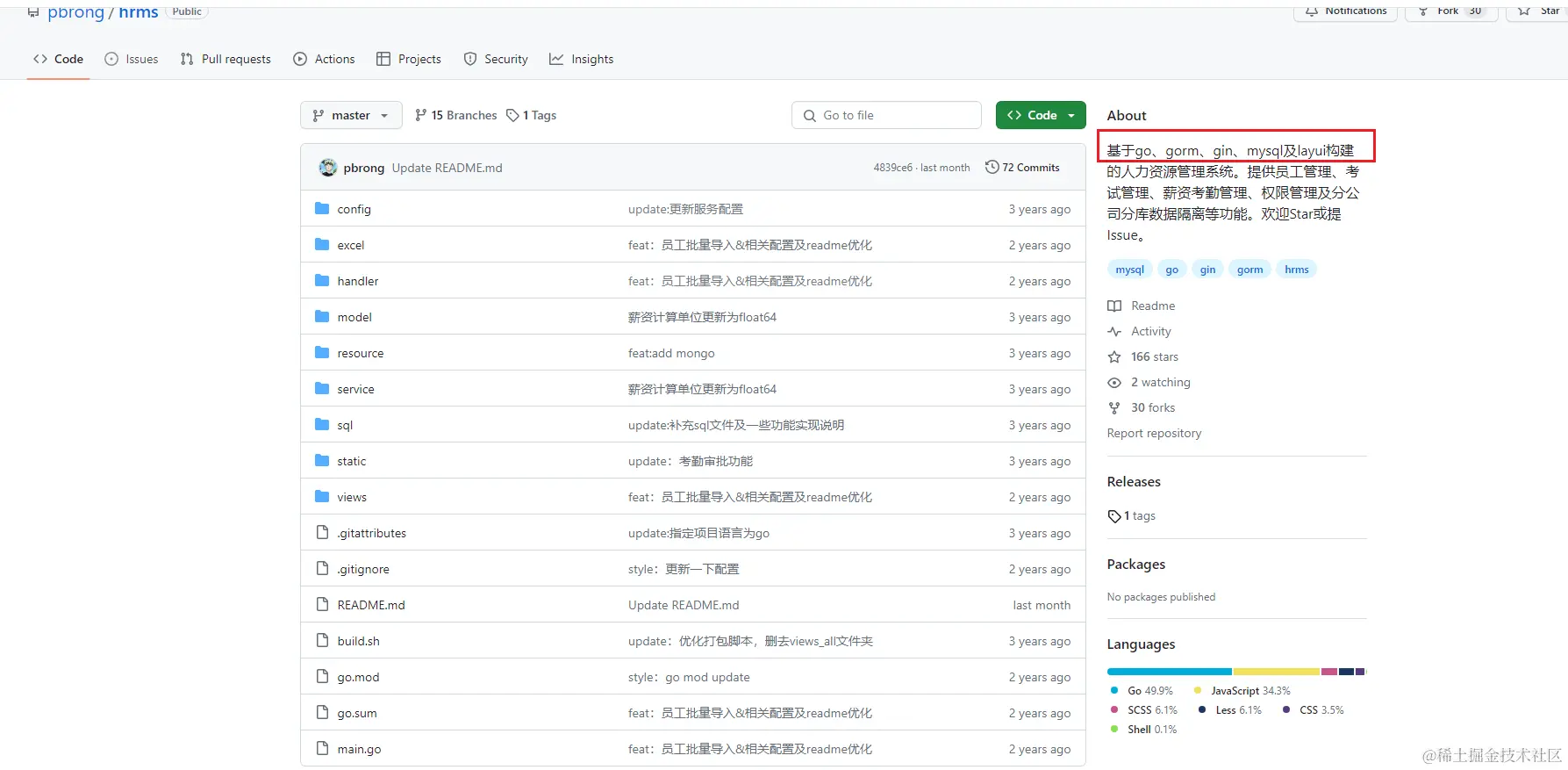Expand the green Code dropdown button
1568x770 pixels.
click(1041, 115)
